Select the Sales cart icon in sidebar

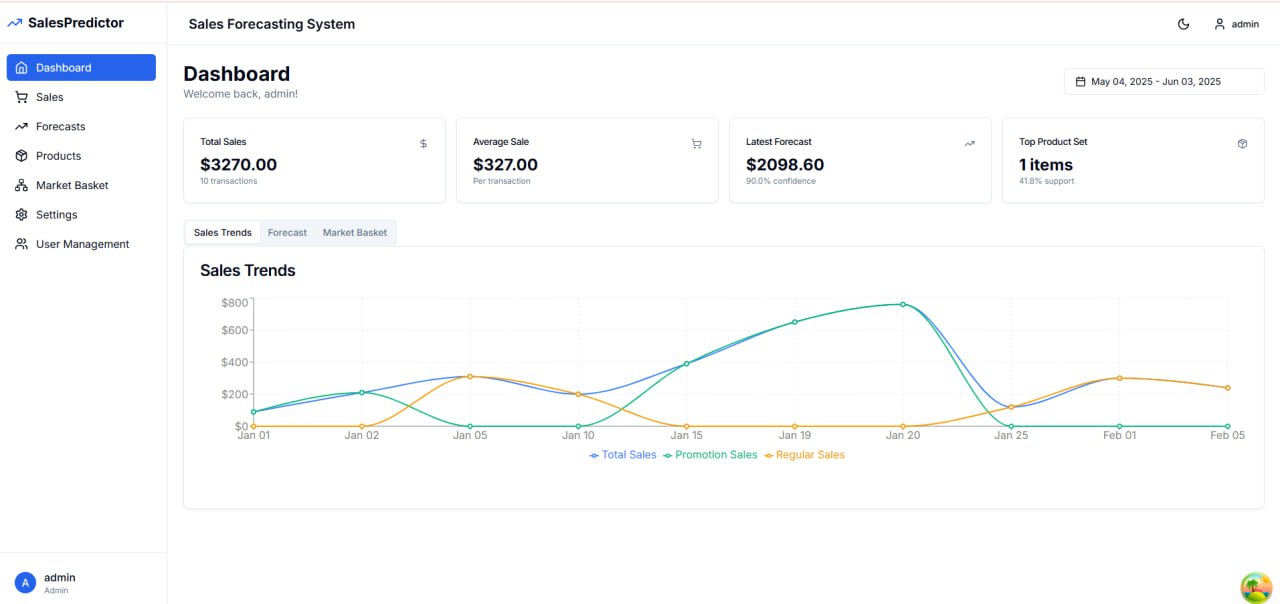pos(21,97)
